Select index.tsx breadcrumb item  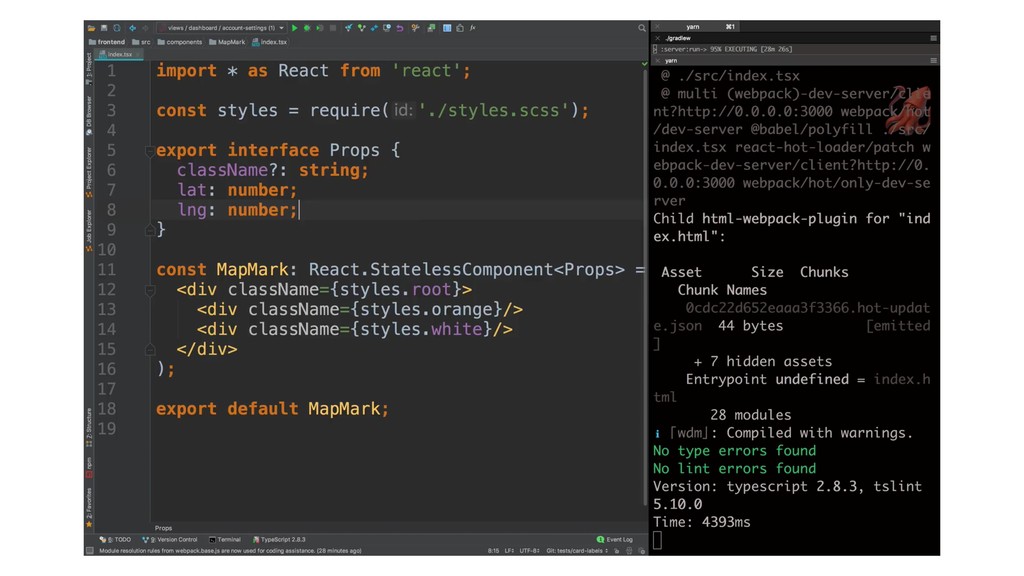pyautogui.click(x=269, y=42)
